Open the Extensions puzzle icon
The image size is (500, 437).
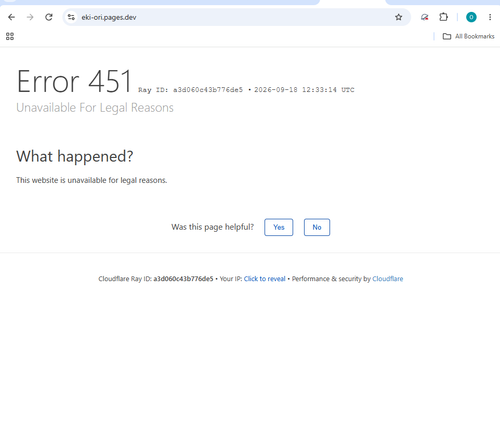pos(443,17)
